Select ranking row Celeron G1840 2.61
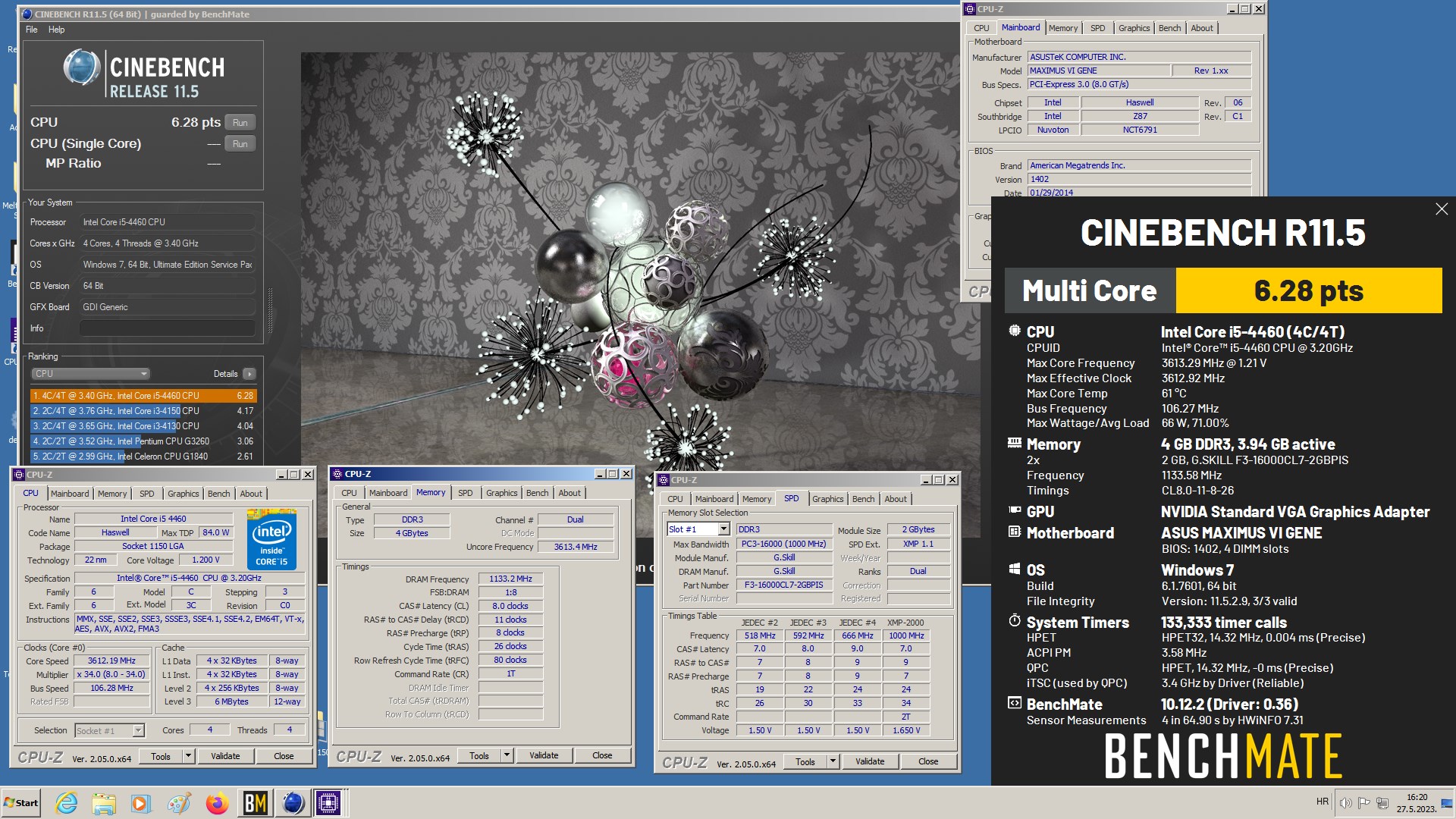This screenshot has width=1456, height=819. (x=143, y=457)
